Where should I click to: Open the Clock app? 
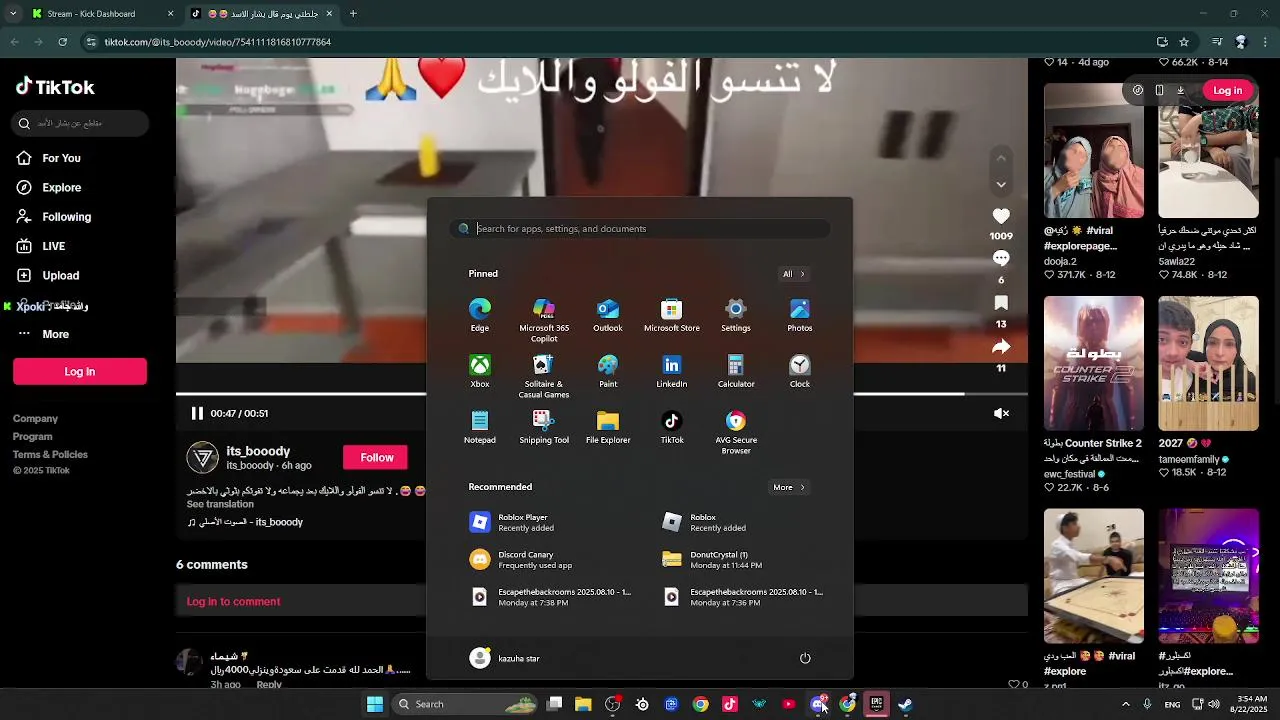pyautogui.click(x=800, y=371)
